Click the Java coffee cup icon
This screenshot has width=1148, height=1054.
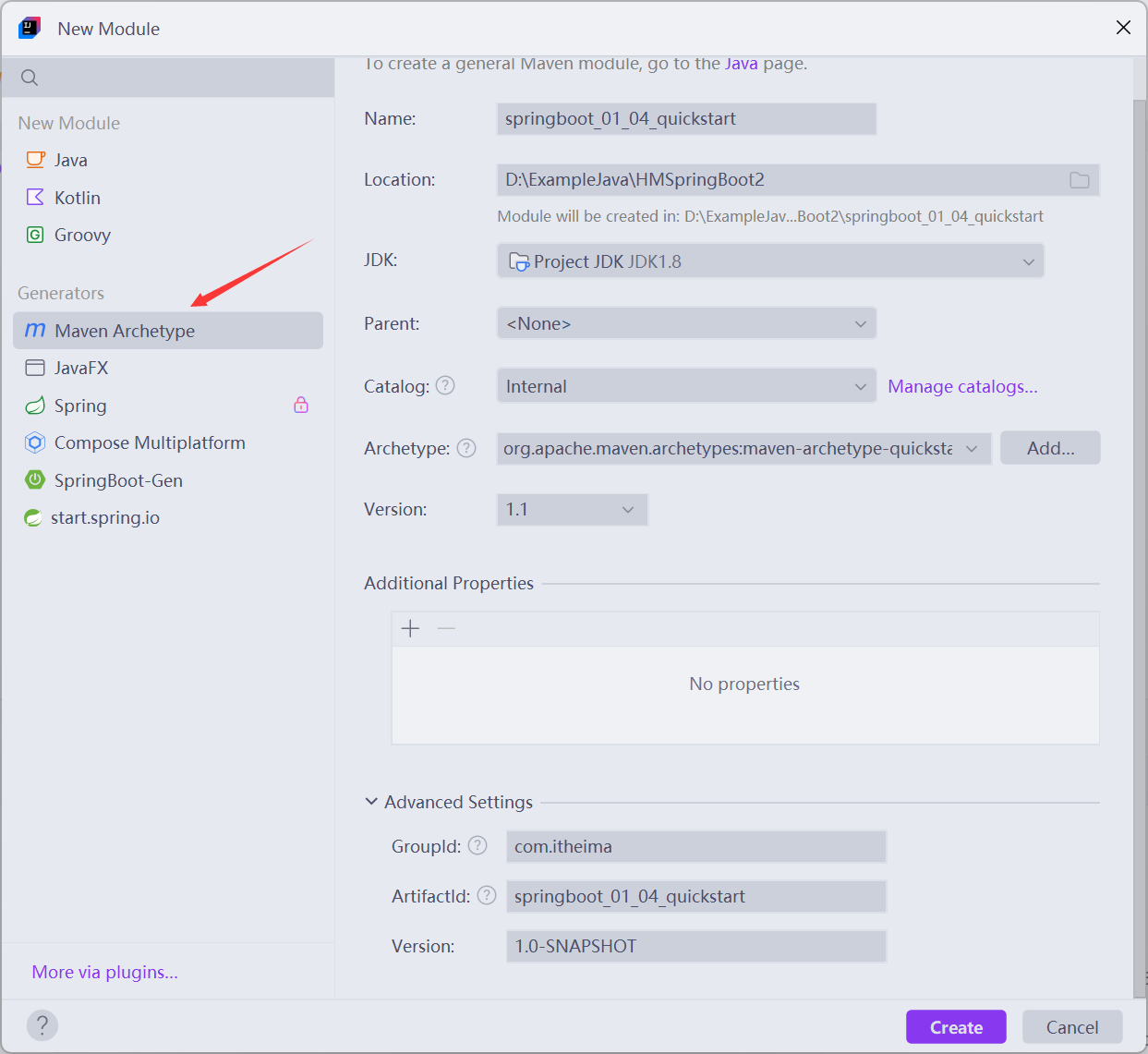35,160
